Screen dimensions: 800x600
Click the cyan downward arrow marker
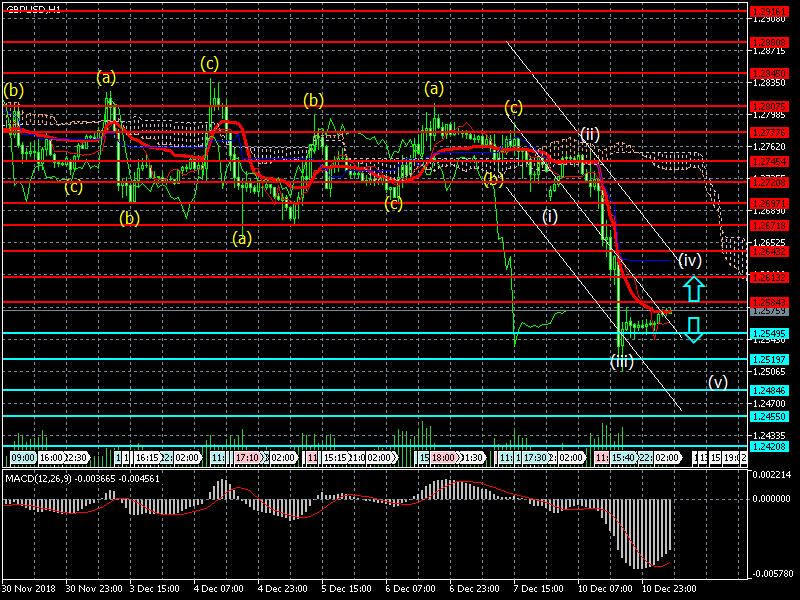coord(694,329)
